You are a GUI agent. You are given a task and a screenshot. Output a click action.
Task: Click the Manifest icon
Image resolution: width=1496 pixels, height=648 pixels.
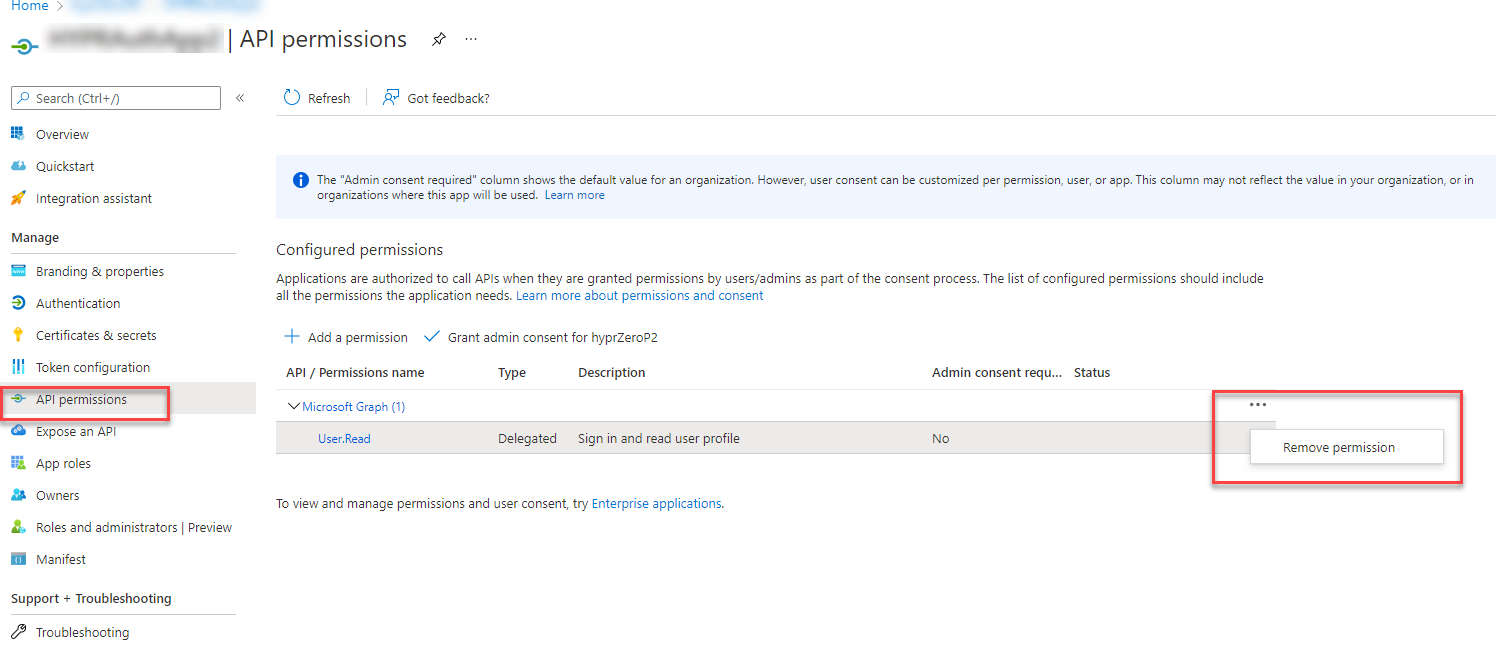coord(18,559)
